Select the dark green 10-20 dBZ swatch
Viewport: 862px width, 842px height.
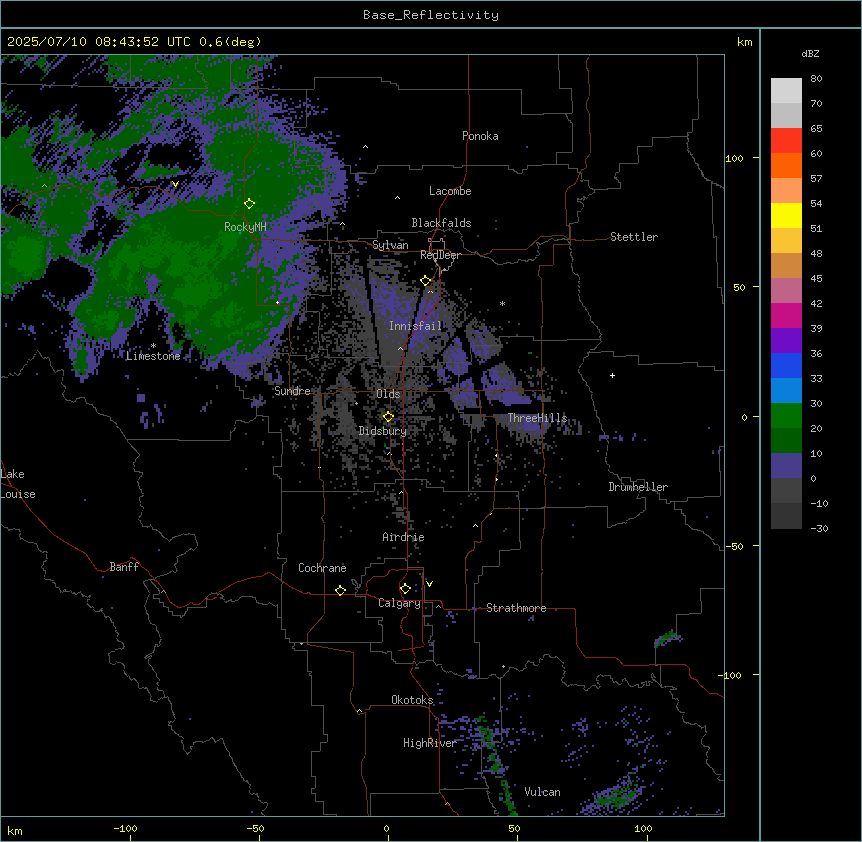[786, 441]
